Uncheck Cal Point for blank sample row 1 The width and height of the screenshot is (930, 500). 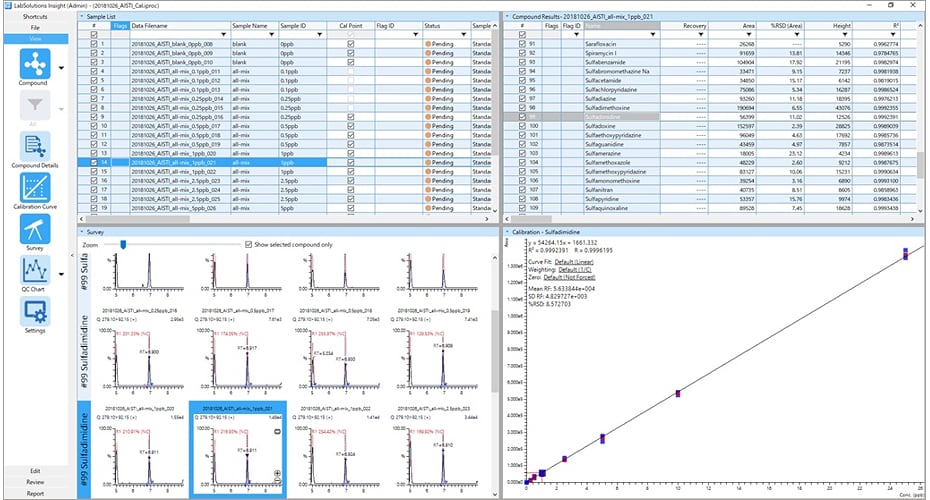(x=350, y=45)
